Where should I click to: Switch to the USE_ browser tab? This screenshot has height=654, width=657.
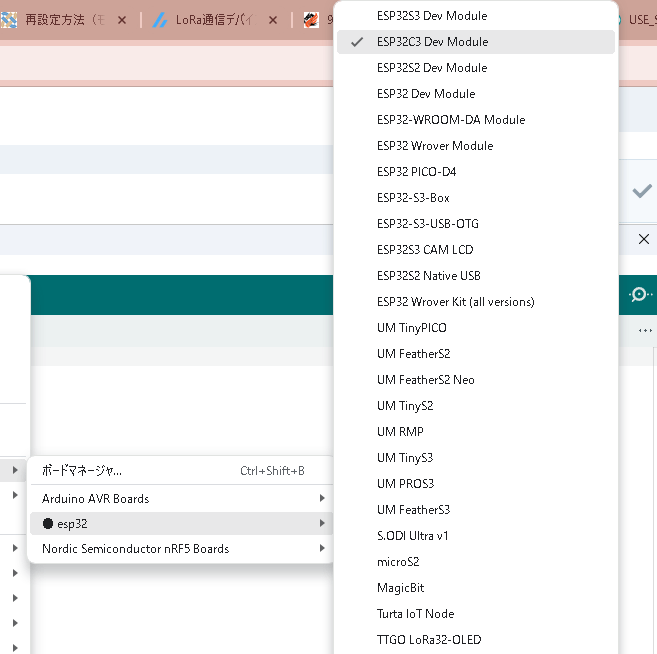[639, 20]
